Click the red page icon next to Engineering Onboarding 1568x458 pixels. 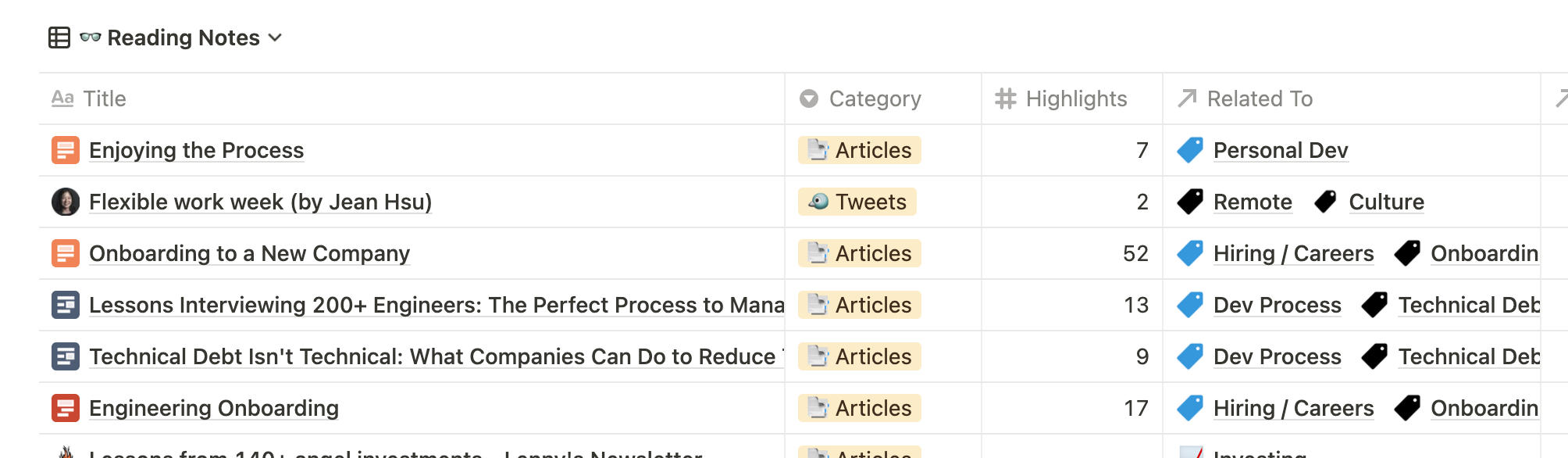click(x=66, y=408)
